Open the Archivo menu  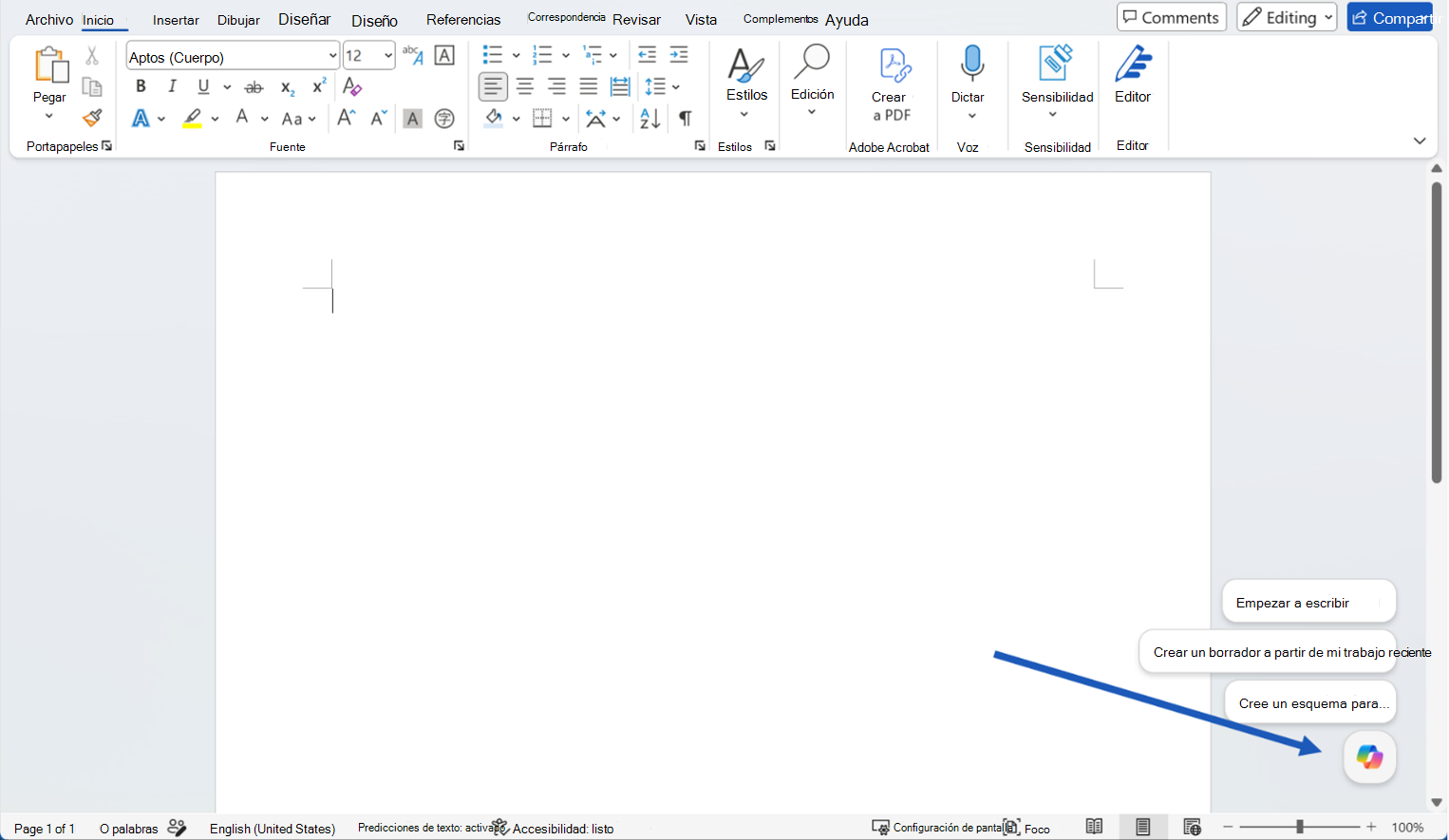[49, 19]
